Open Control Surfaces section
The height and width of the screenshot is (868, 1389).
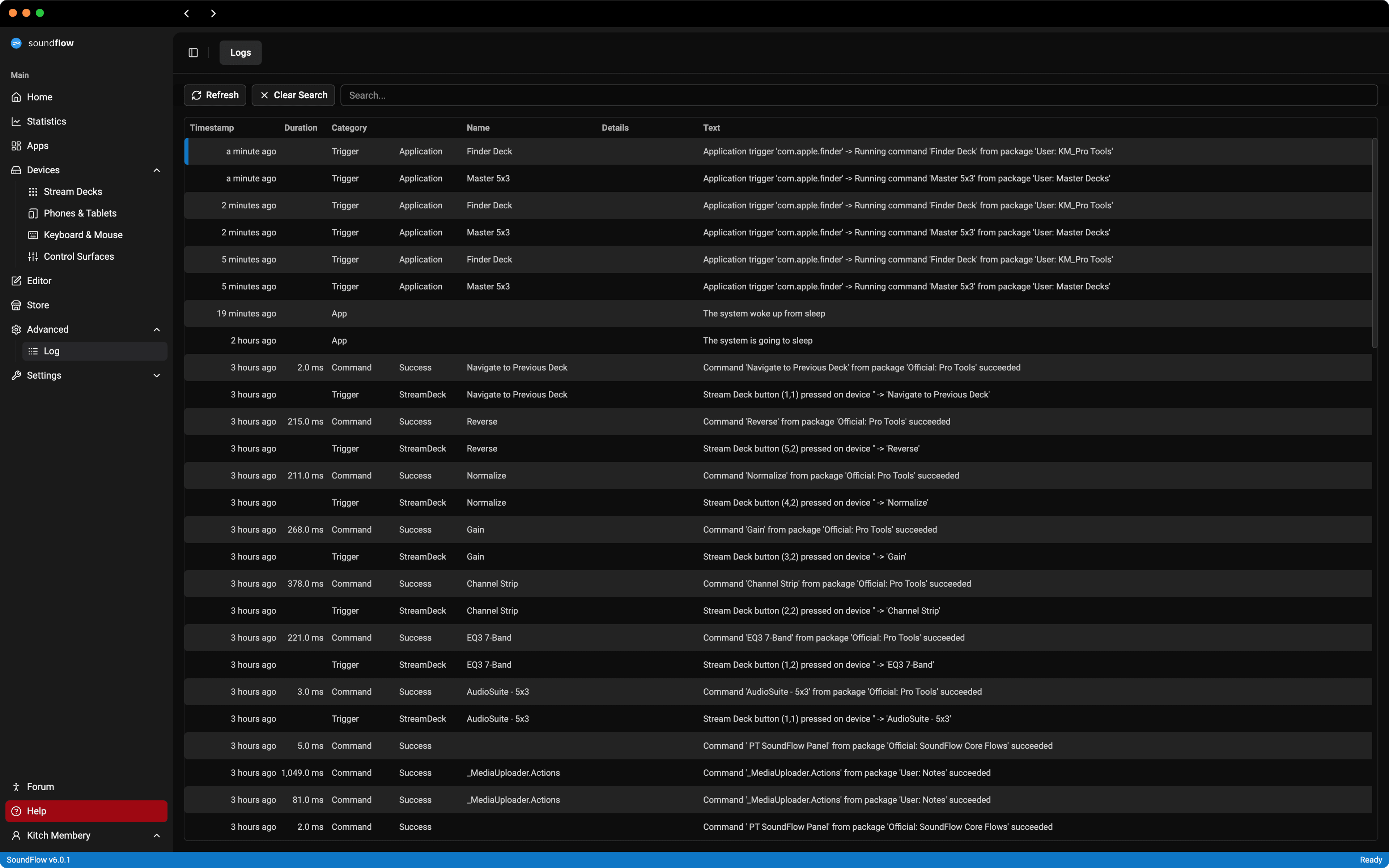coord(78,257)
